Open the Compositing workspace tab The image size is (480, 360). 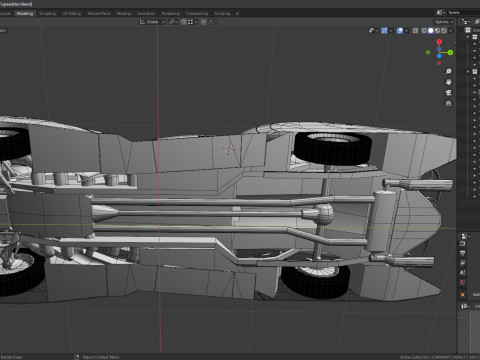pyautogui.click(x=197, y=13)
